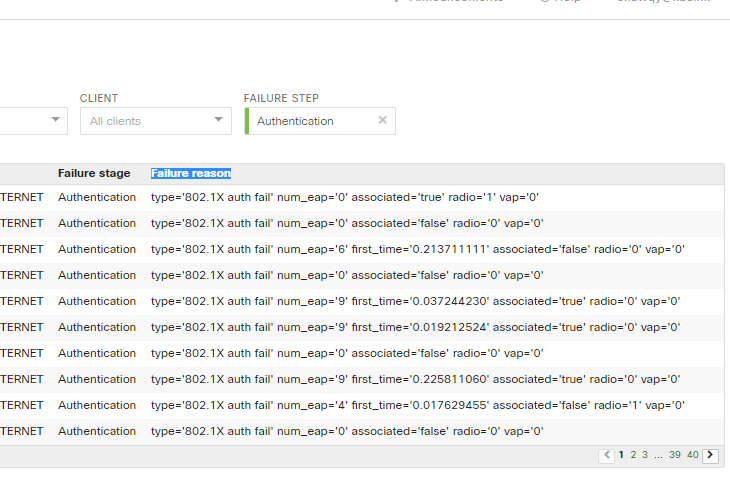The image size is (730, 479).
Task: Click the FAILURE STEP filter label
Action: (281, 98)
